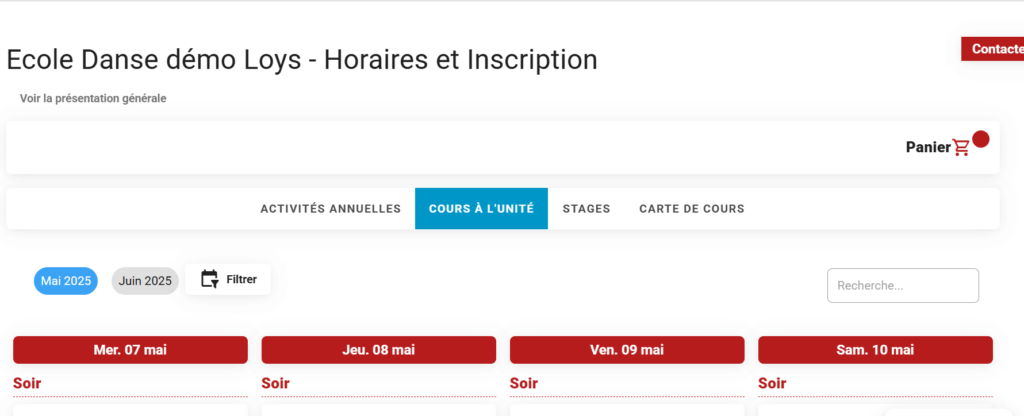Switch to Activités Annuelles tab
This screenshot has height=416, width=1024.
coord(330,209)
